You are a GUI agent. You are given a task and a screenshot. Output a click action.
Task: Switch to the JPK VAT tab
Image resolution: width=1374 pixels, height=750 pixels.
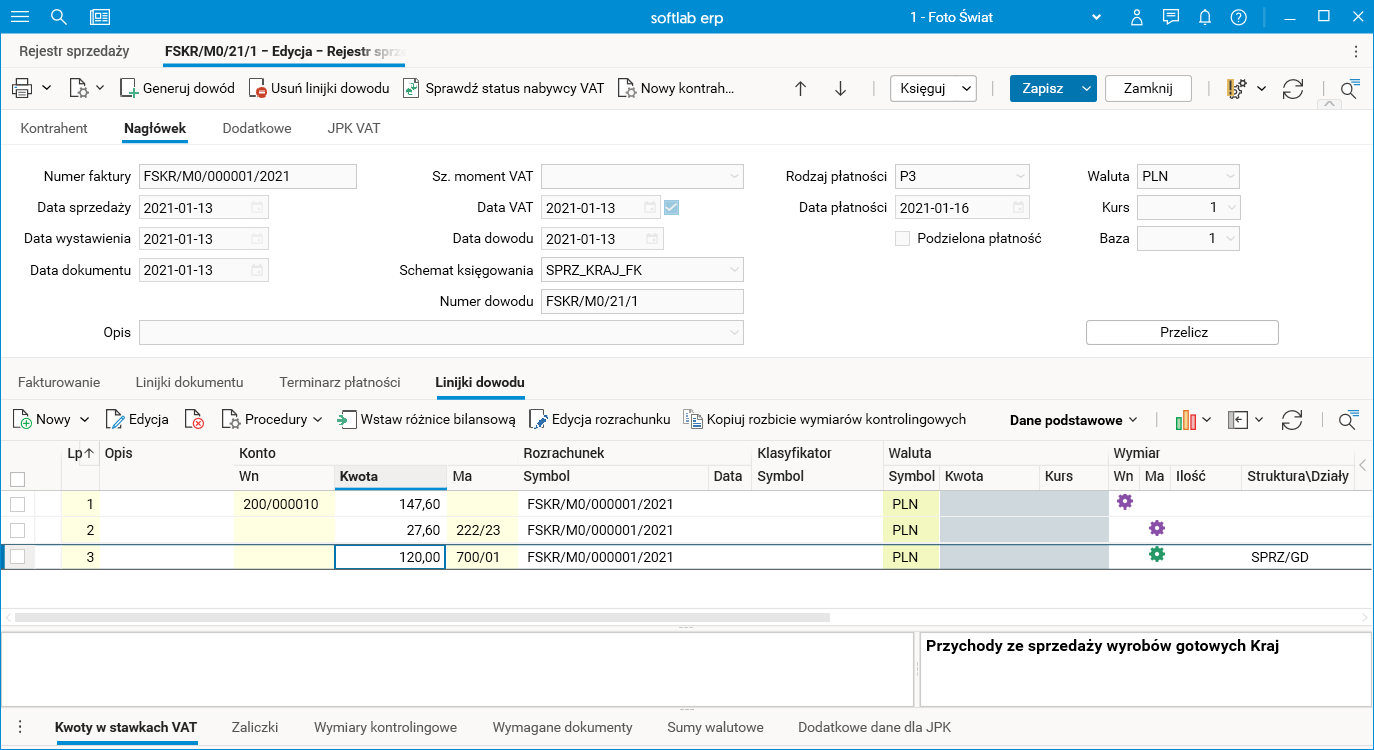click(x=353, y=128)
